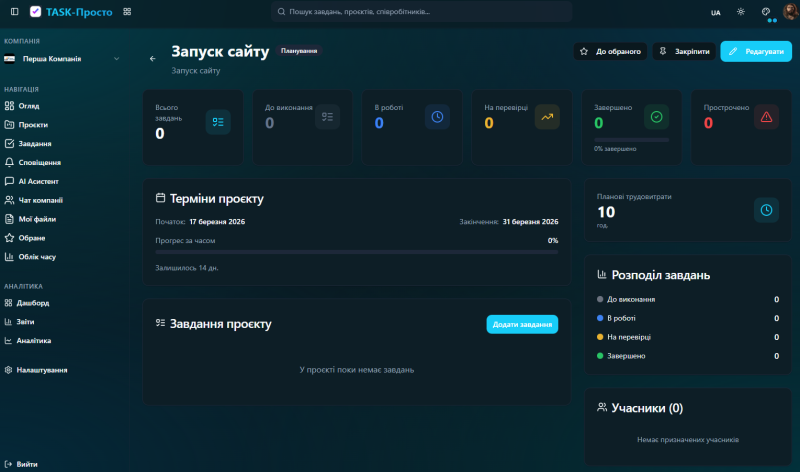800x472 pixels.
Task: Pin the project with Закріпити
Action: (684, 51)
